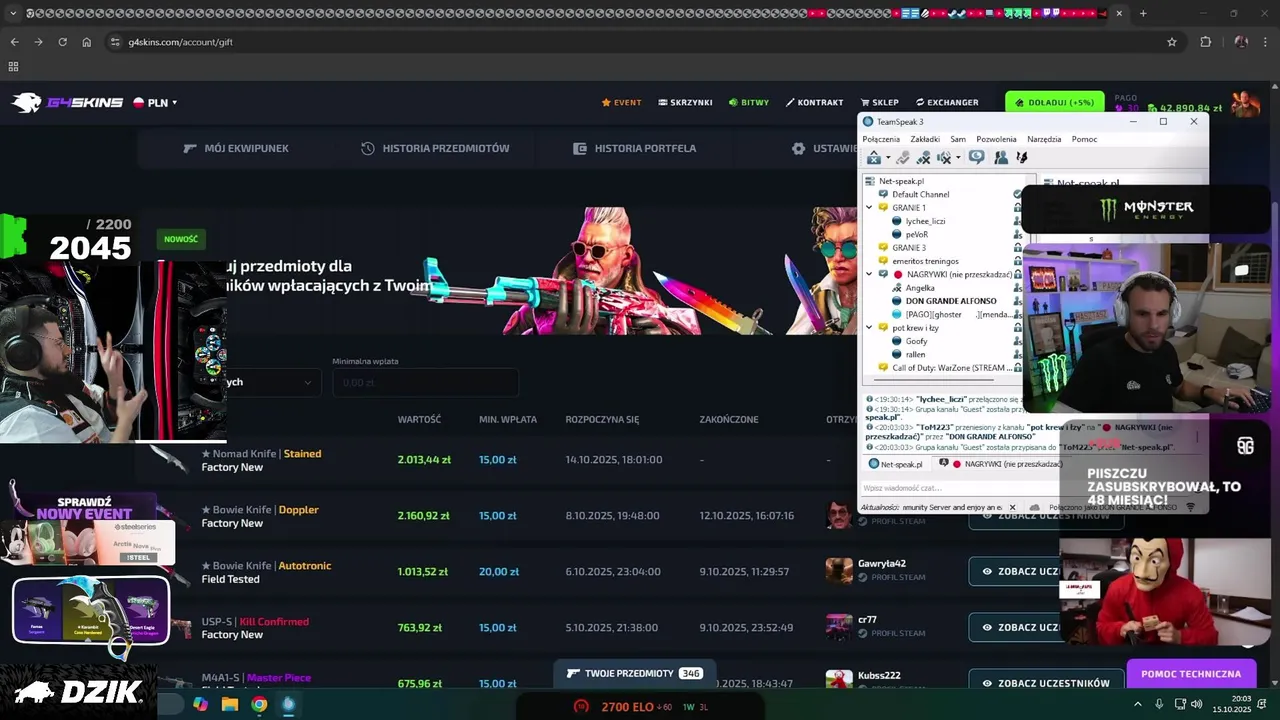Open the PLN currency dropdown

(x=156, y=102)
